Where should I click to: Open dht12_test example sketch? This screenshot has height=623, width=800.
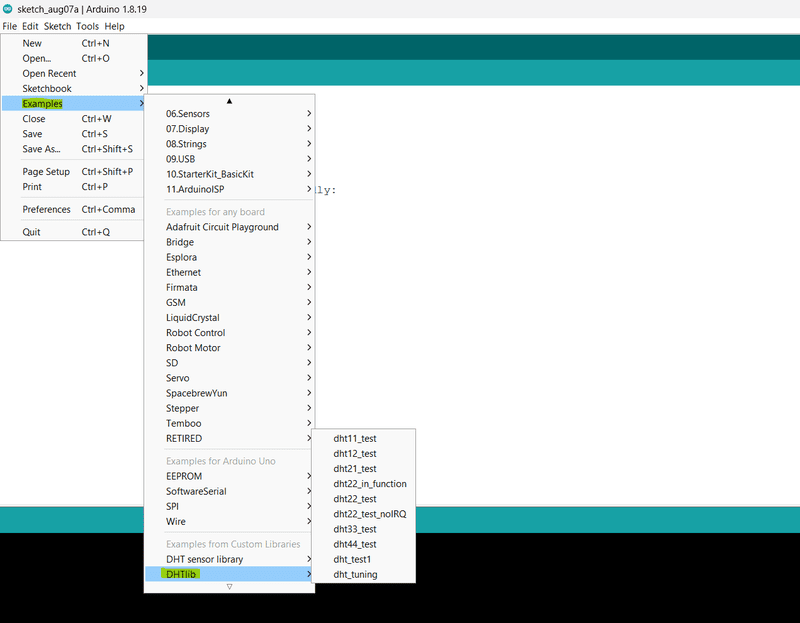[x=363, y=454]
